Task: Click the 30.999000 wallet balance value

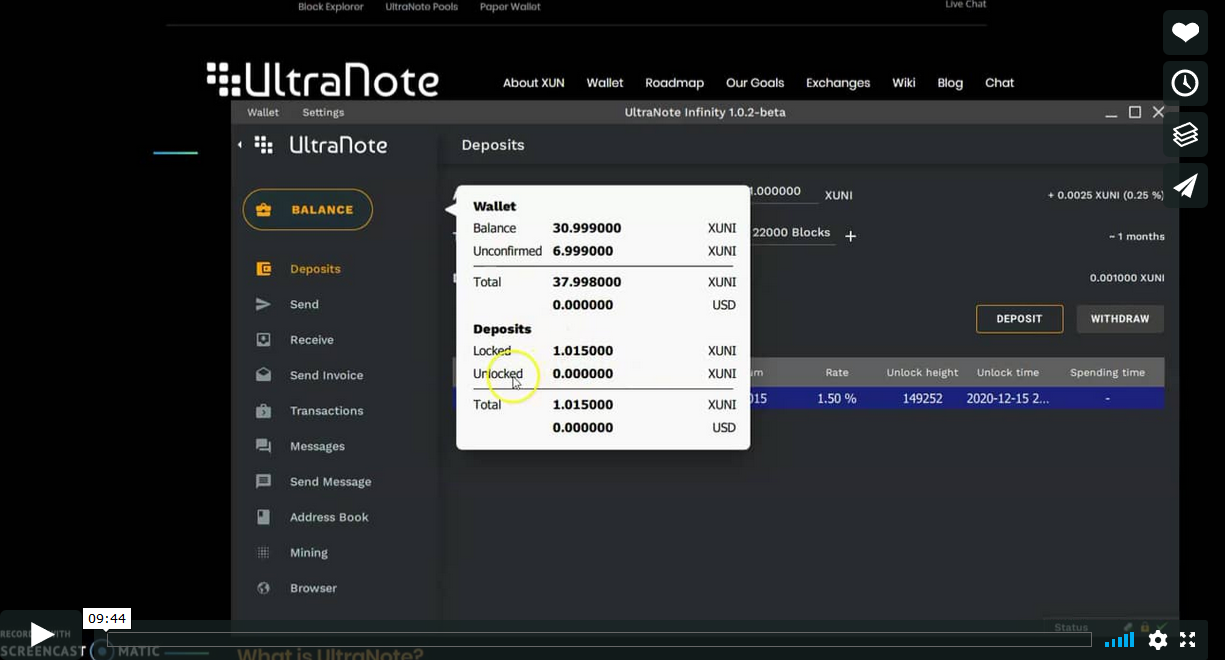Action: tap(587, 228)
